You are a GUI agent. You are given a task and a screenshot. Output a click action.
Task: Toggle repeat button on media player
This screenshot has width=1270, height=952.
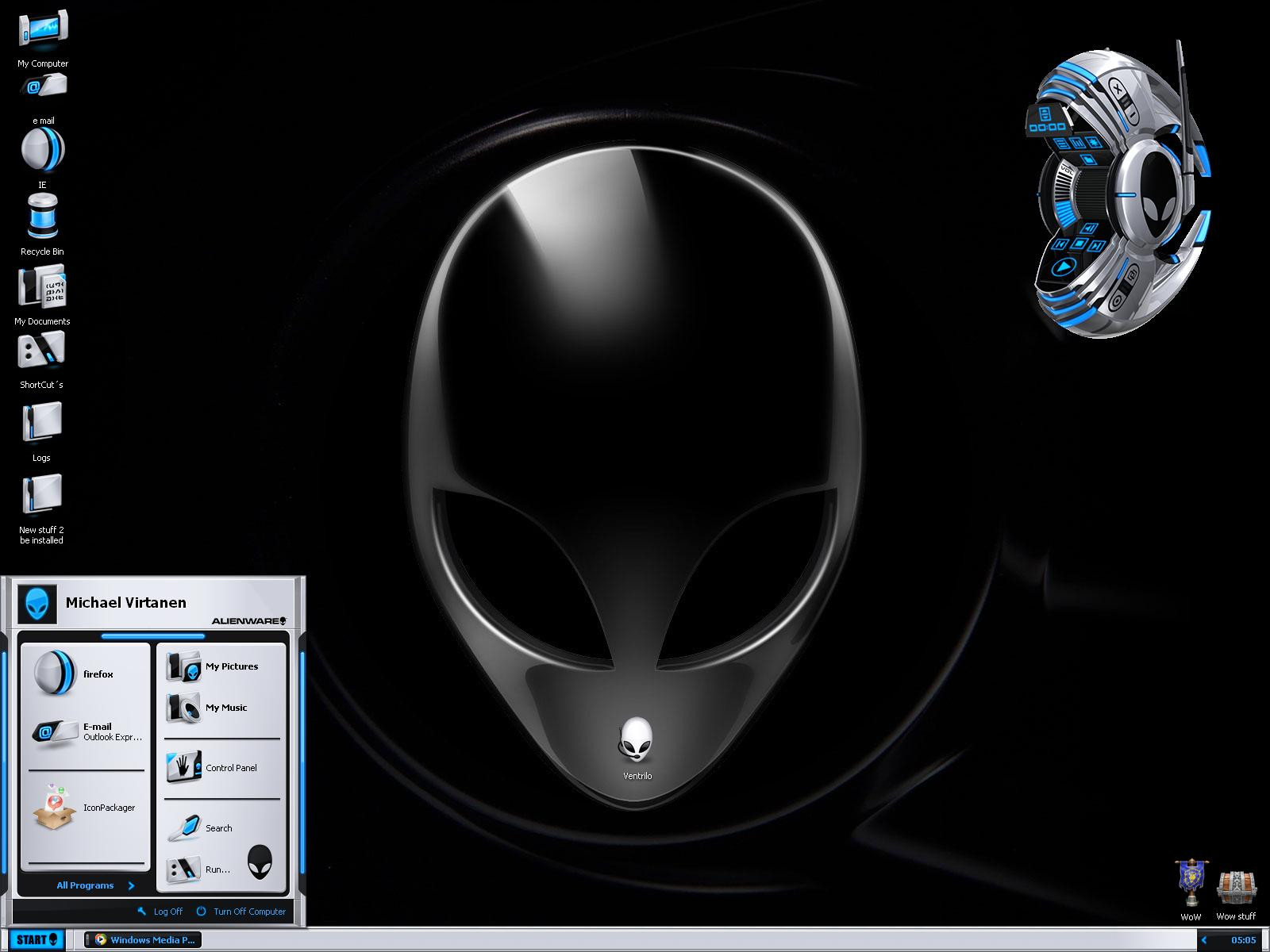click(1133, 274)
